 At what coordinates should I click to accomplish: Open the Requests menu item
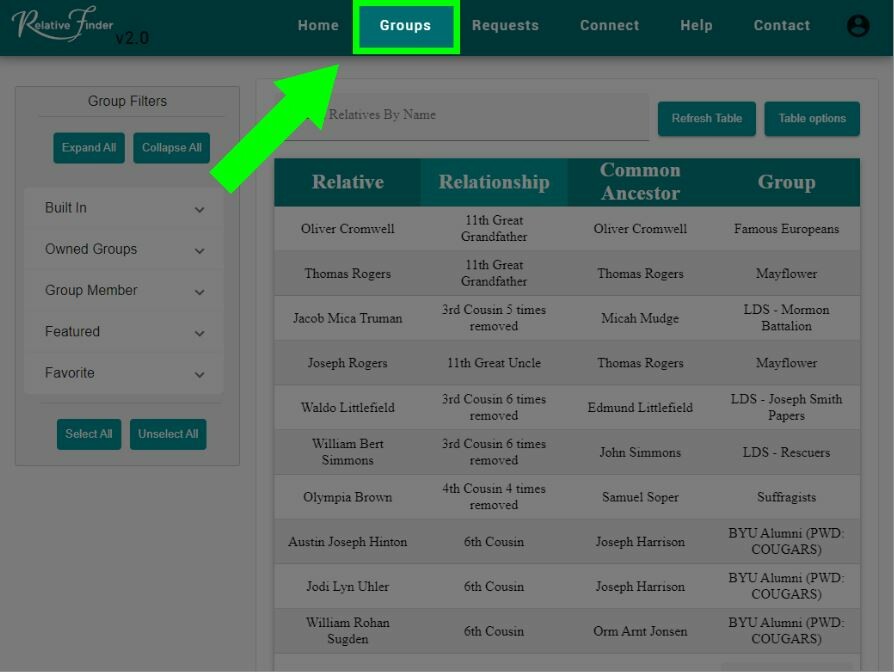click(x=505, y=26)
